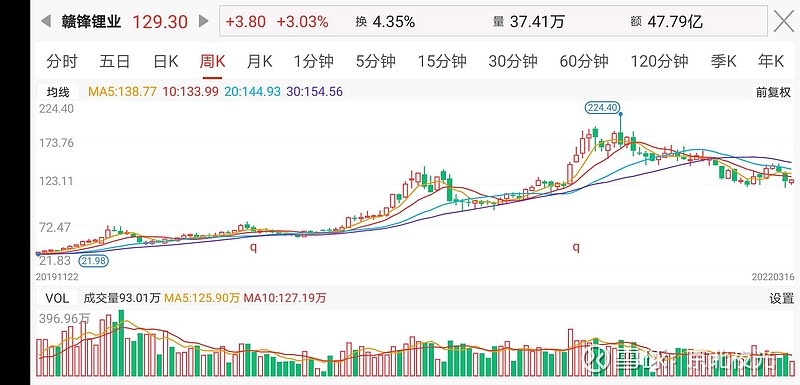
Task: Select the second red 'q' marker on chart
Action: [x=576, y=247]
